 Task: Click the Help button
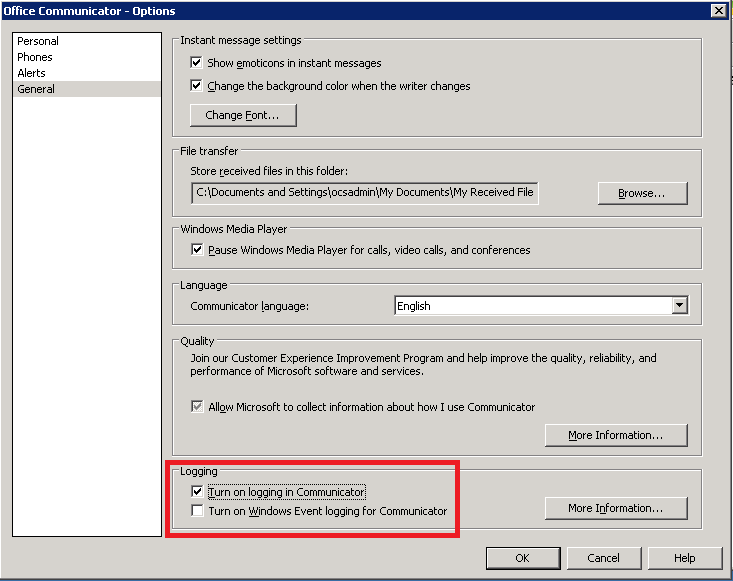(685, 558)
